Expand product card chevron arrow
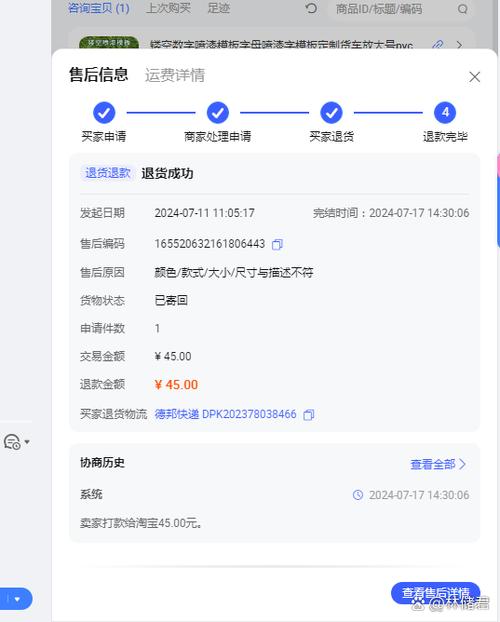Screen dimensions: 500x622 point(460,44)
